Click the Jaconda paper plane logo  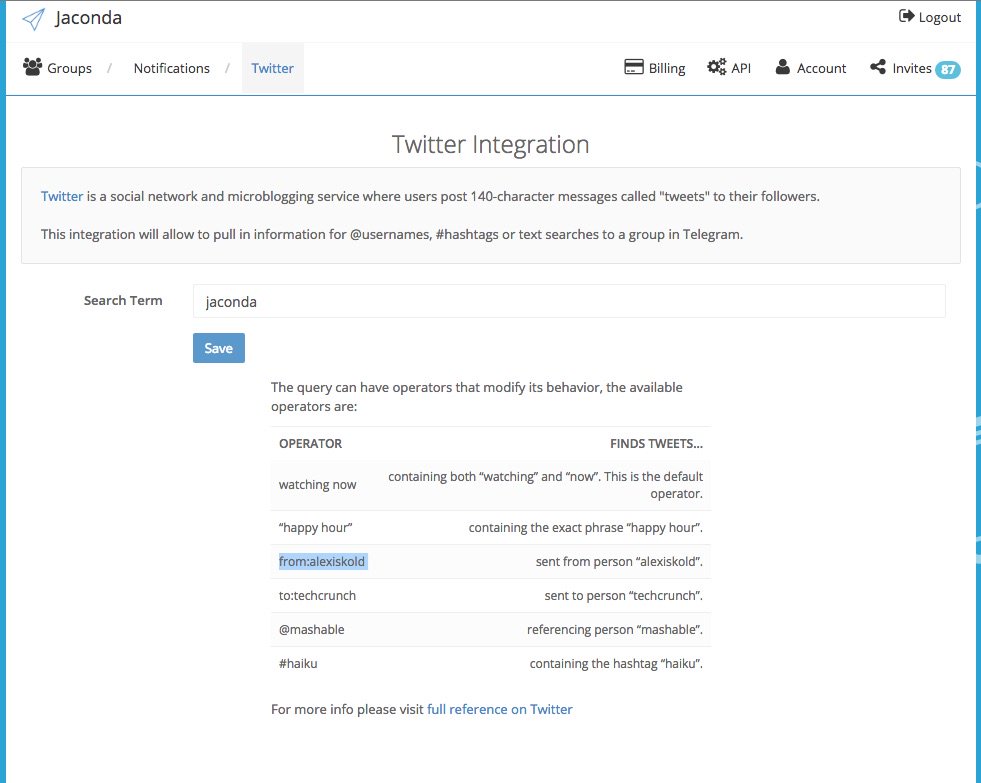pyautogui.click(x=34, y=19)
